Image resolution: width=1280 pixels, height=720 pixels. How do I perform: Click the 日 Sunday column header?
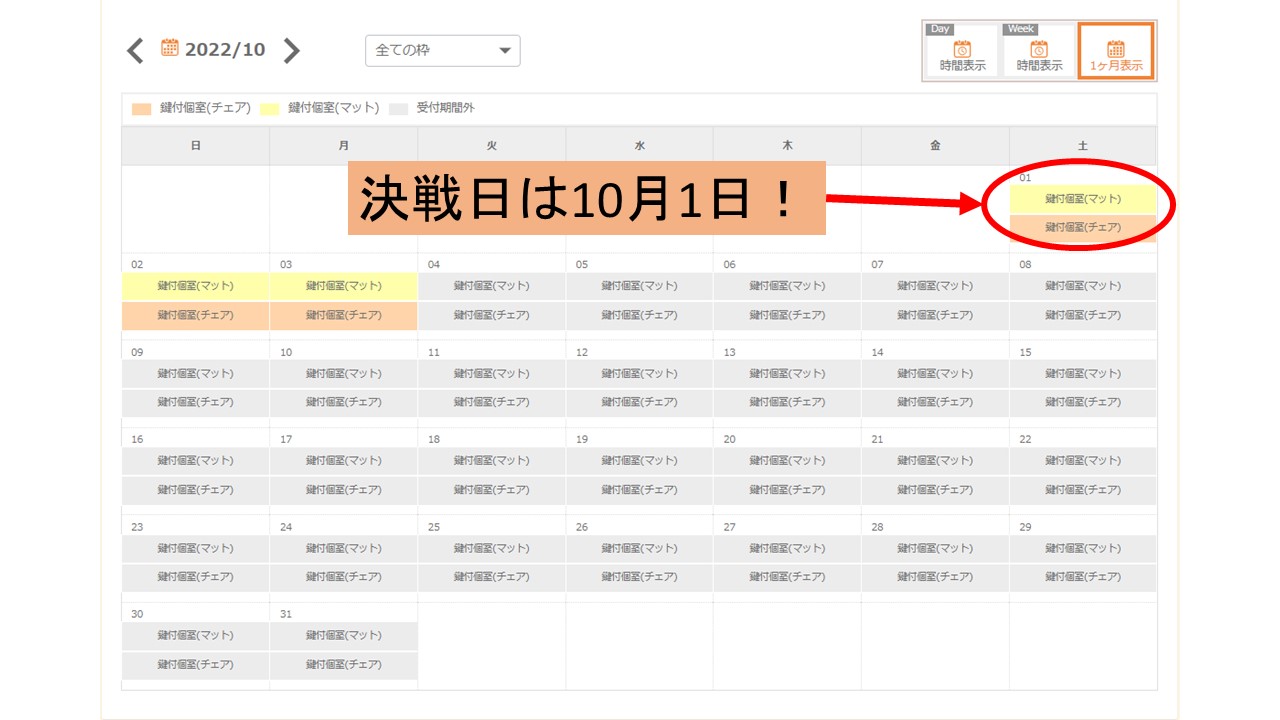pyautogui.click(x=196, y=146)
